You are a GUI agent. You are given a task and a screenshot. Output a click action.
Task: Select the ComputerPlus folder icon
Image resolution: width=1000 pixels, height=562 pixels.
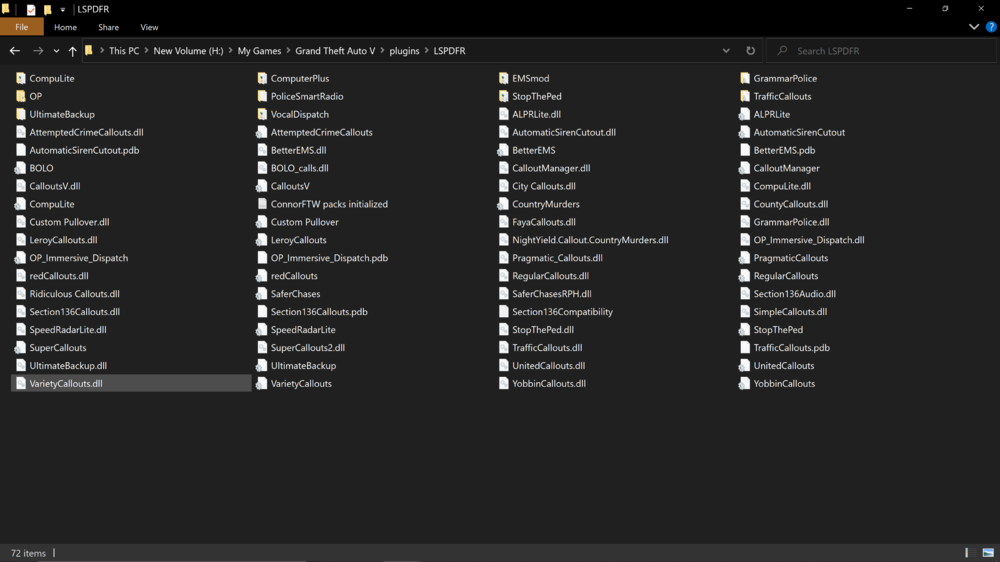tap(262, 78)
